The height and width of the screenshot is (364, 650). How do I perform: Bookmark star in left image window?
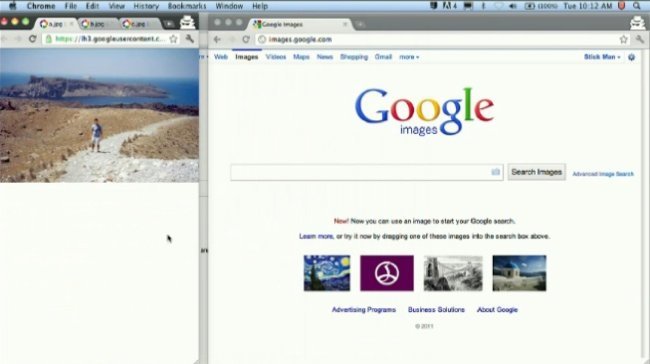click(173, 39)
